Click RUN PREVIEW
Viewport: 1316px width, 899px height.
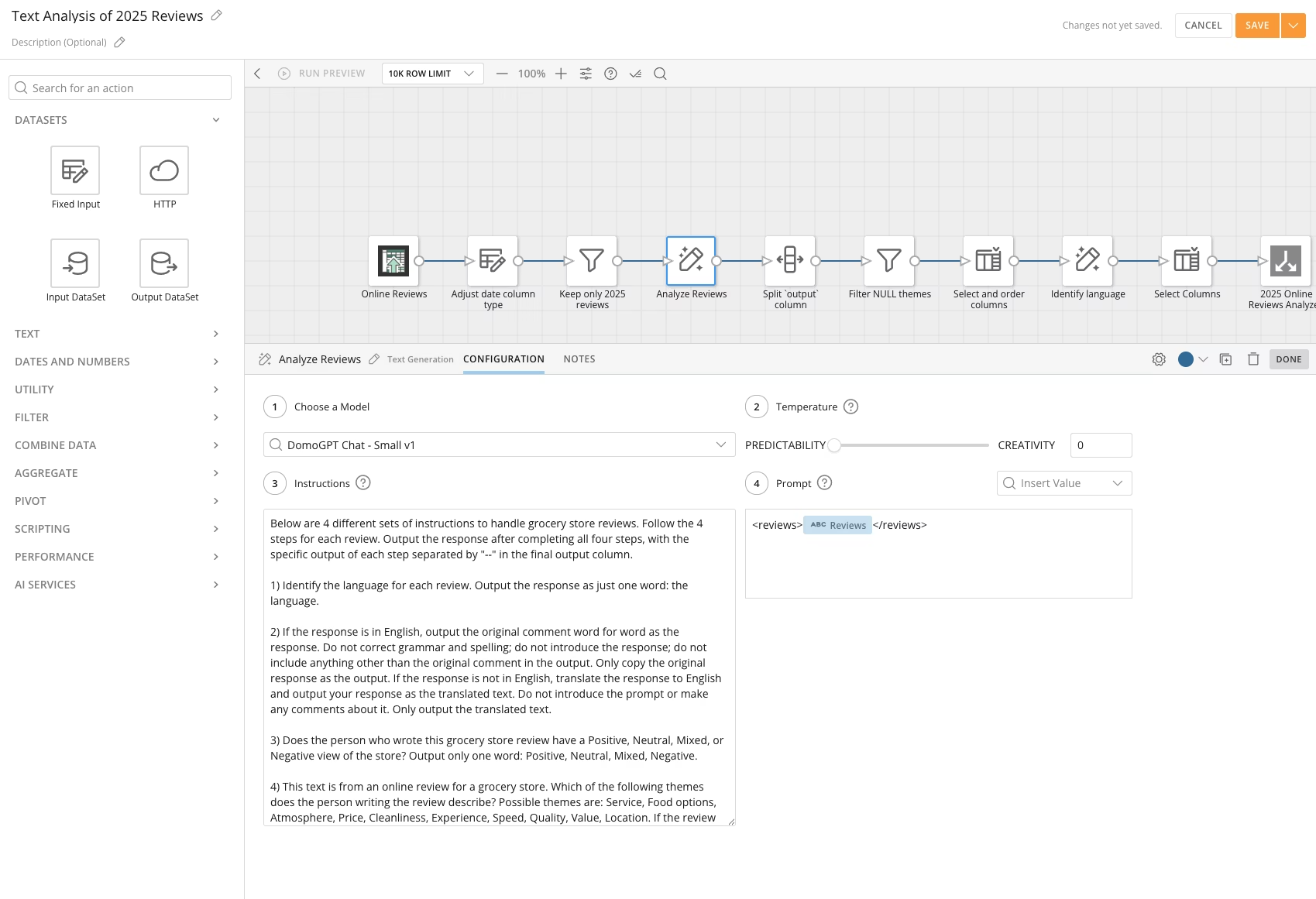tap(321, 74)
